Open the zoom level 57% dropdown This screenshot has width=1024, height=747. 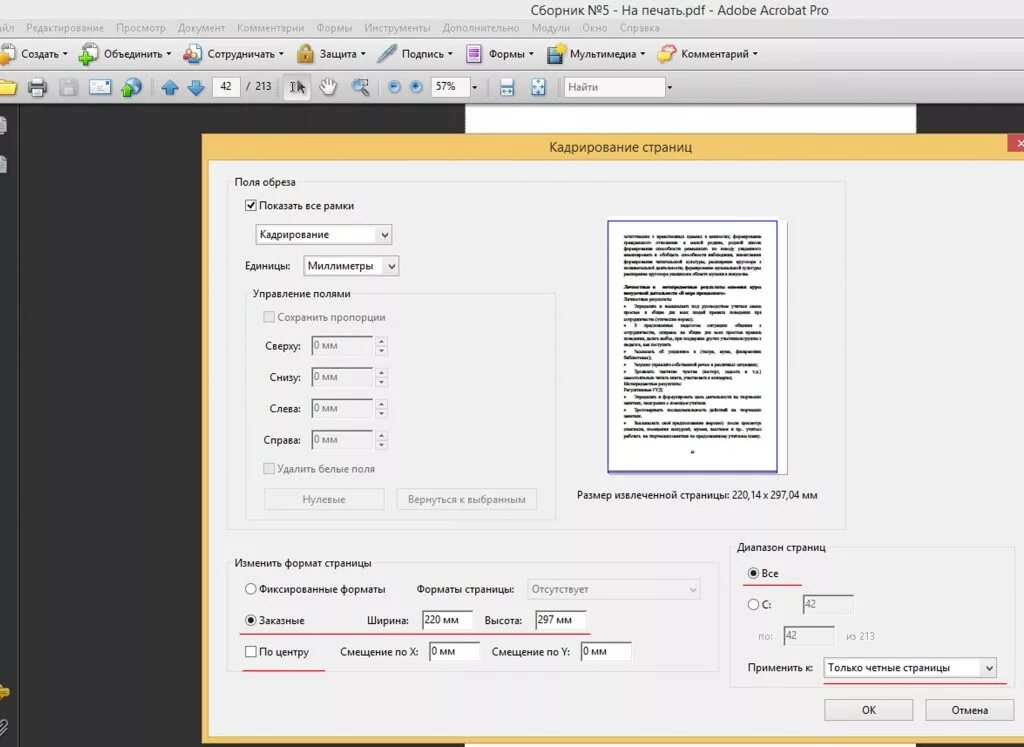(474, 87)
